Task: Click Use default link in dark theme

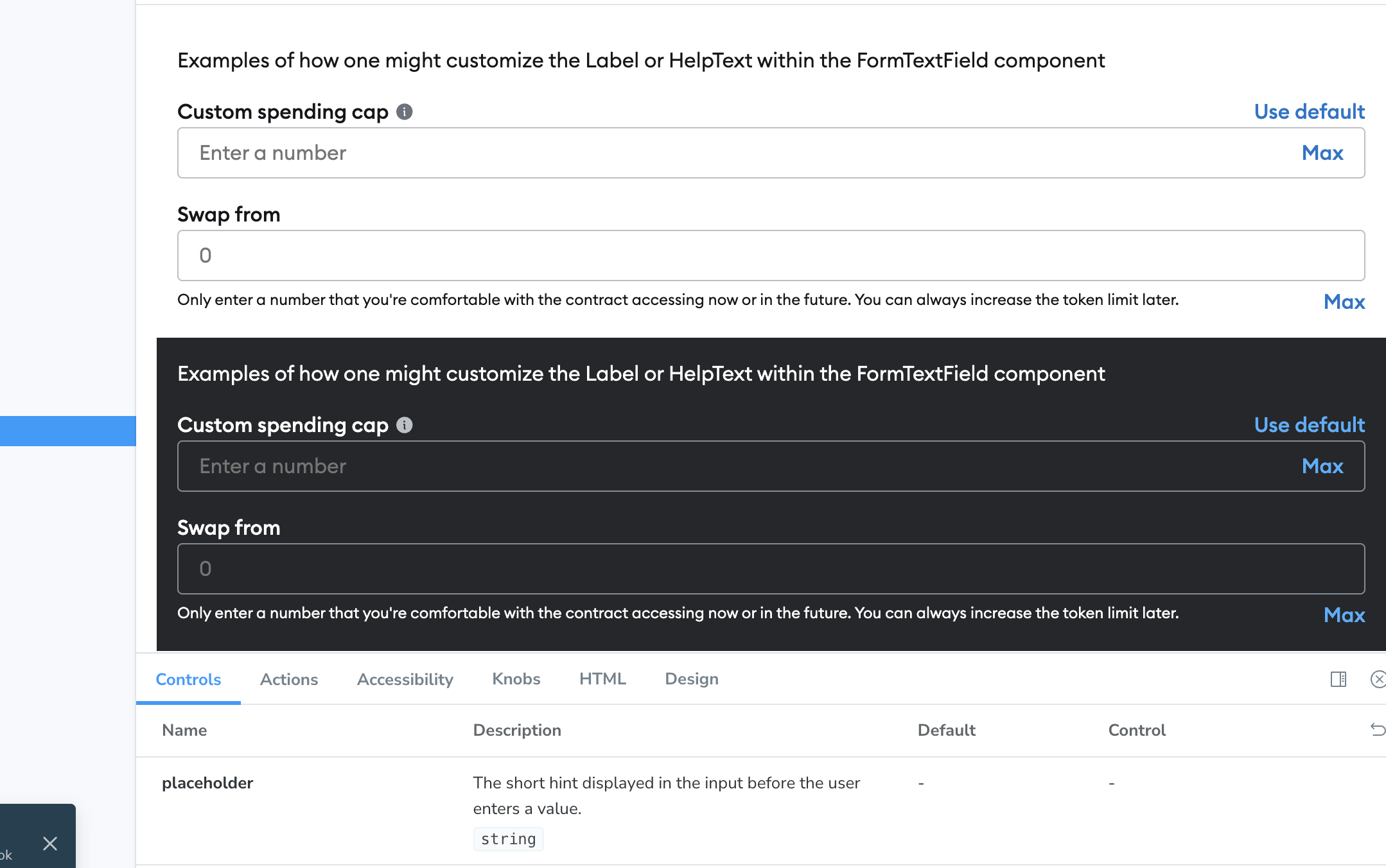Action: pyautogui.click(x=1310, y=425)
